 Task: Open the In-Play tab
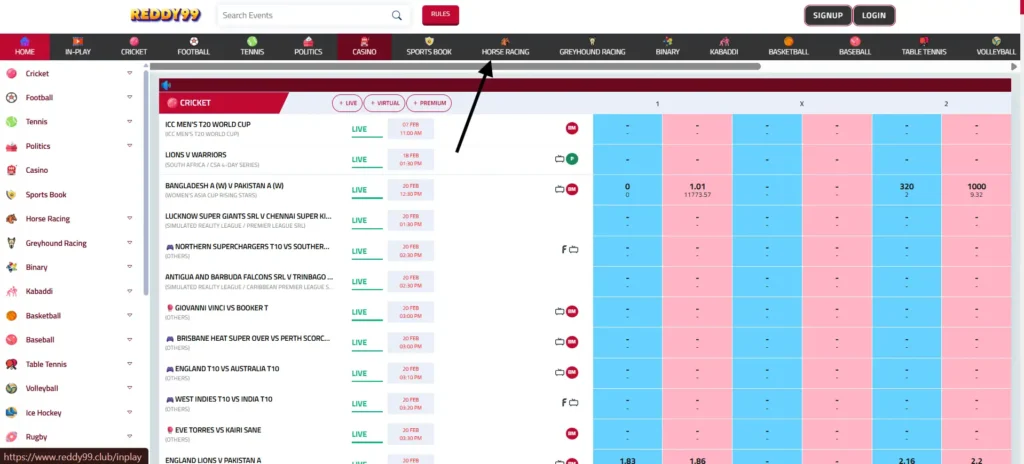click(x=78, y=46)
